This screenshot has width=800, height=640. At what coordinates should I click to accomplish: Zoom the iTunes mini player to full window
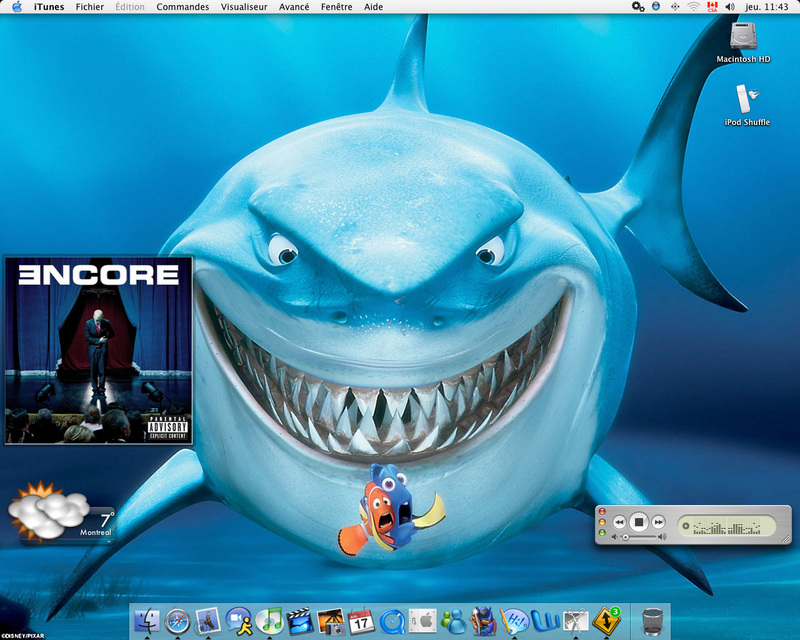[602, 533]
